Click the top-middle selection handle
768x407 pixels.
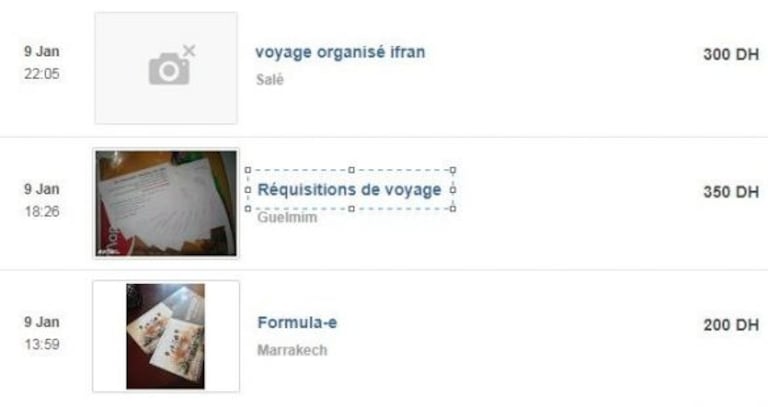tap(351, 170)
